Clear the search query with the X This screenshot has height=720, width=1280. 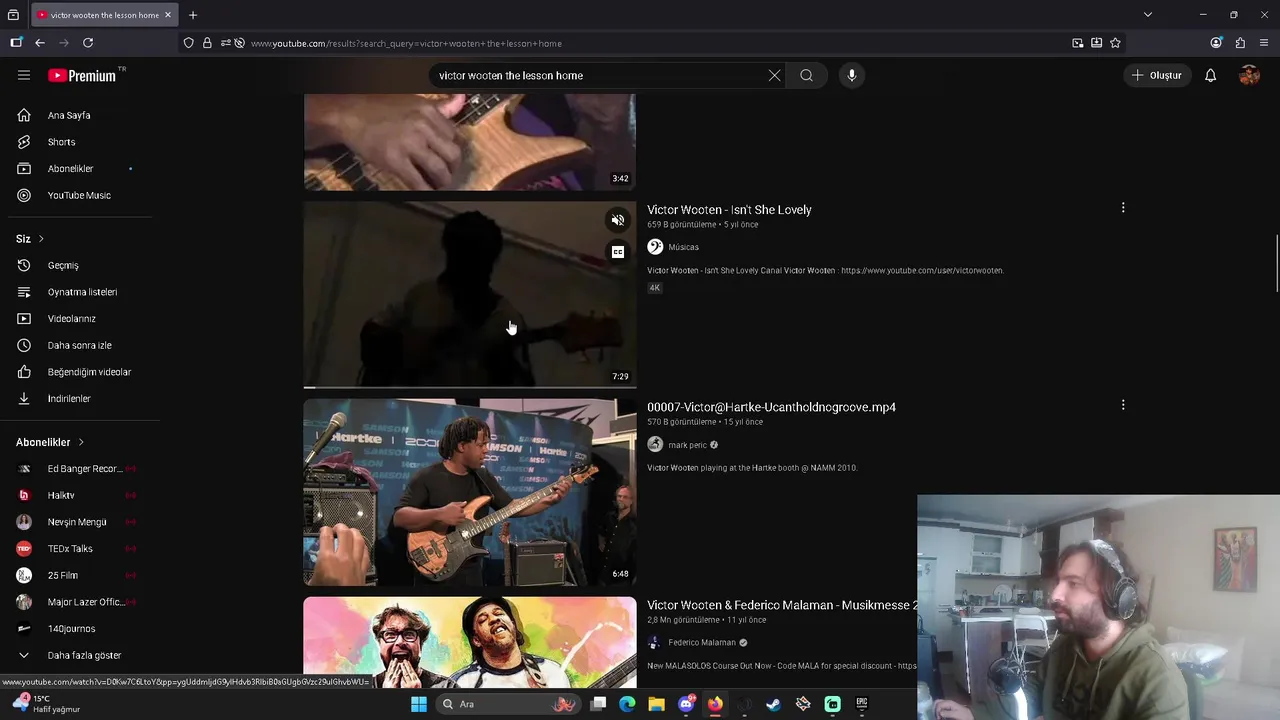[774, 75]
